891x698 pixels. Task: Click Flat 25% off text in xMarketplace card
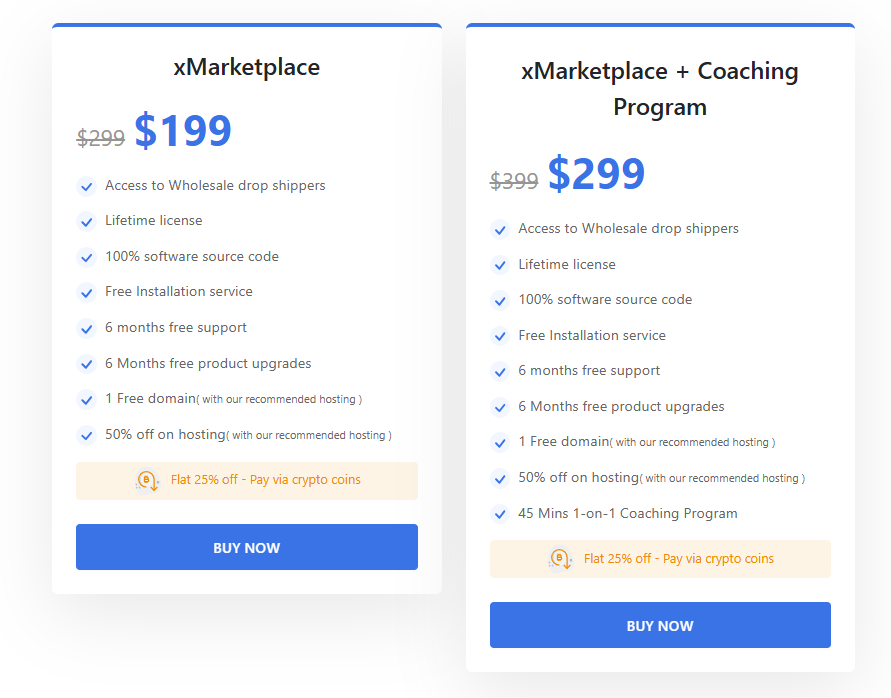265,480
